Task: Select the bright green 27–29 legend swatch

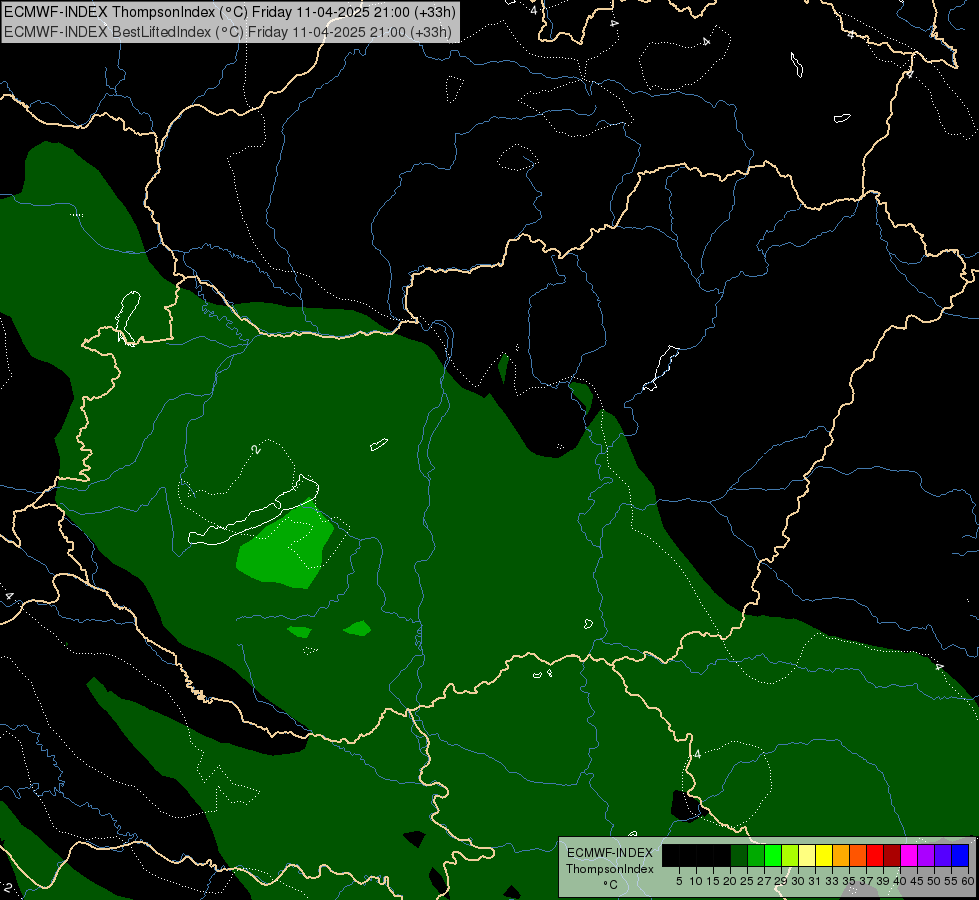Action: click(x=773, y=855)
